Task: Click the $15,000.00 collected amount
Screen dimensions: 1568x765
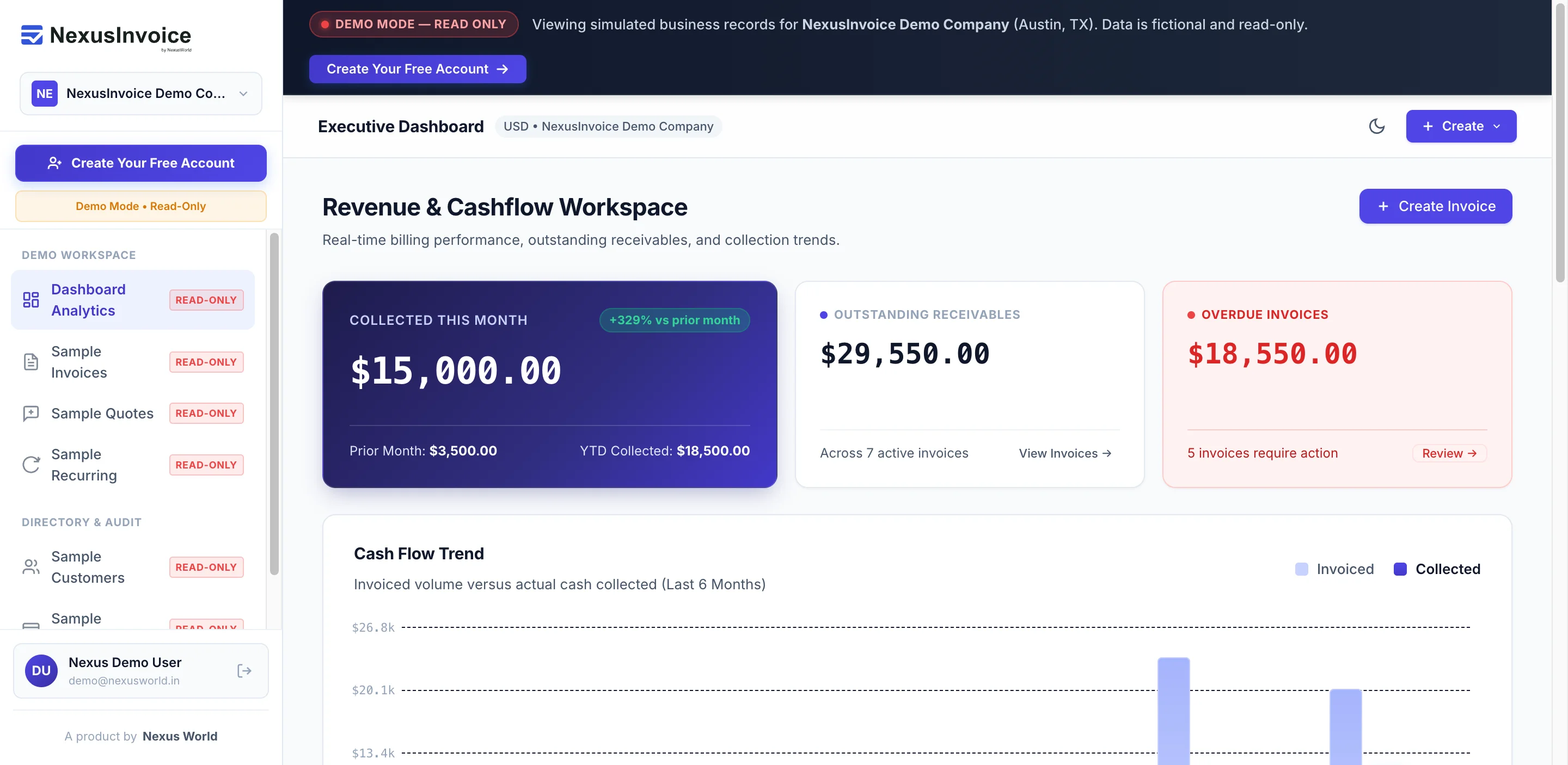Action: pos(455,371)
